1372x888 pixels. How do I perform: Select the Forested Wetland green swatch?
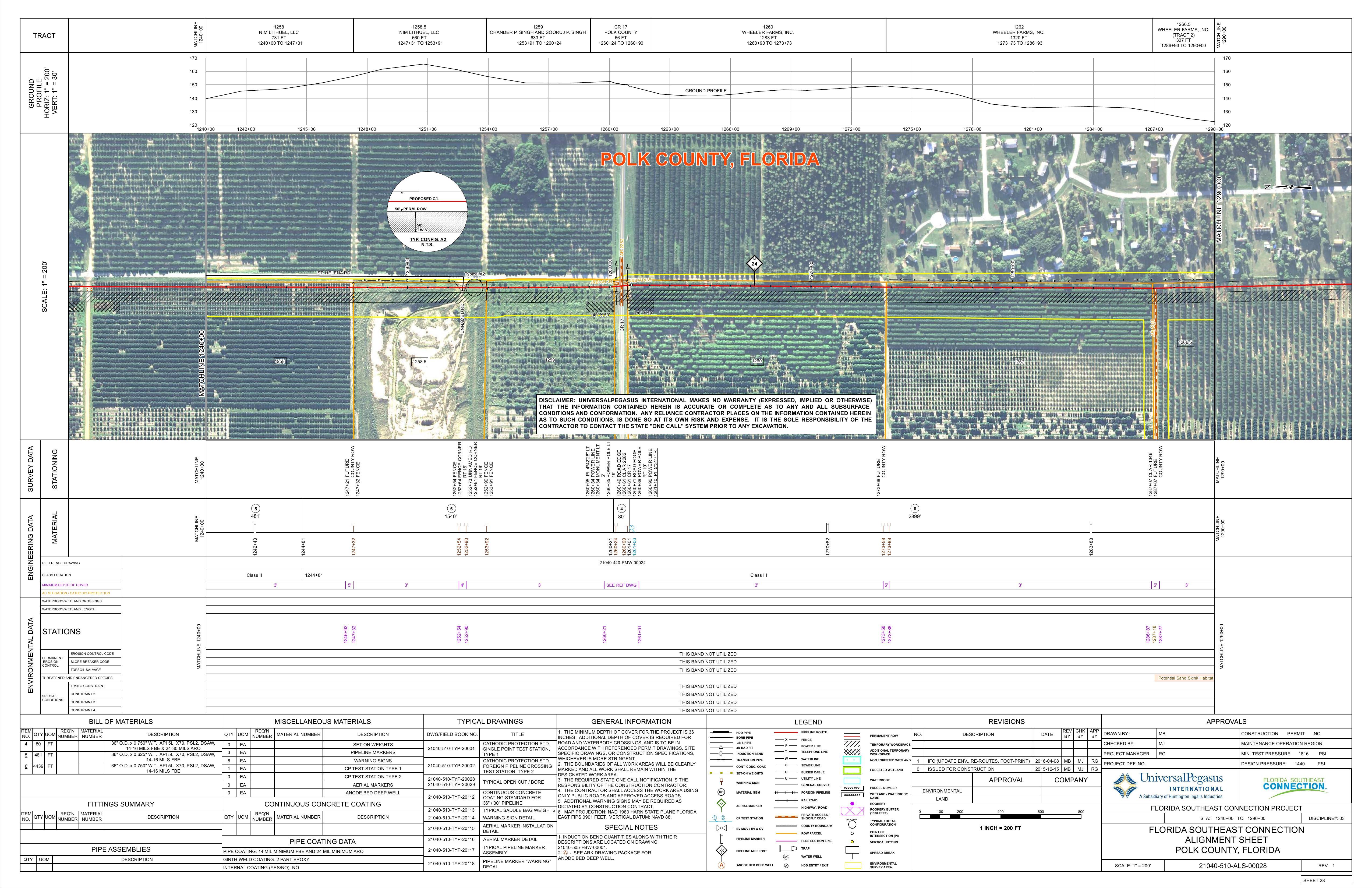point(852,770)
